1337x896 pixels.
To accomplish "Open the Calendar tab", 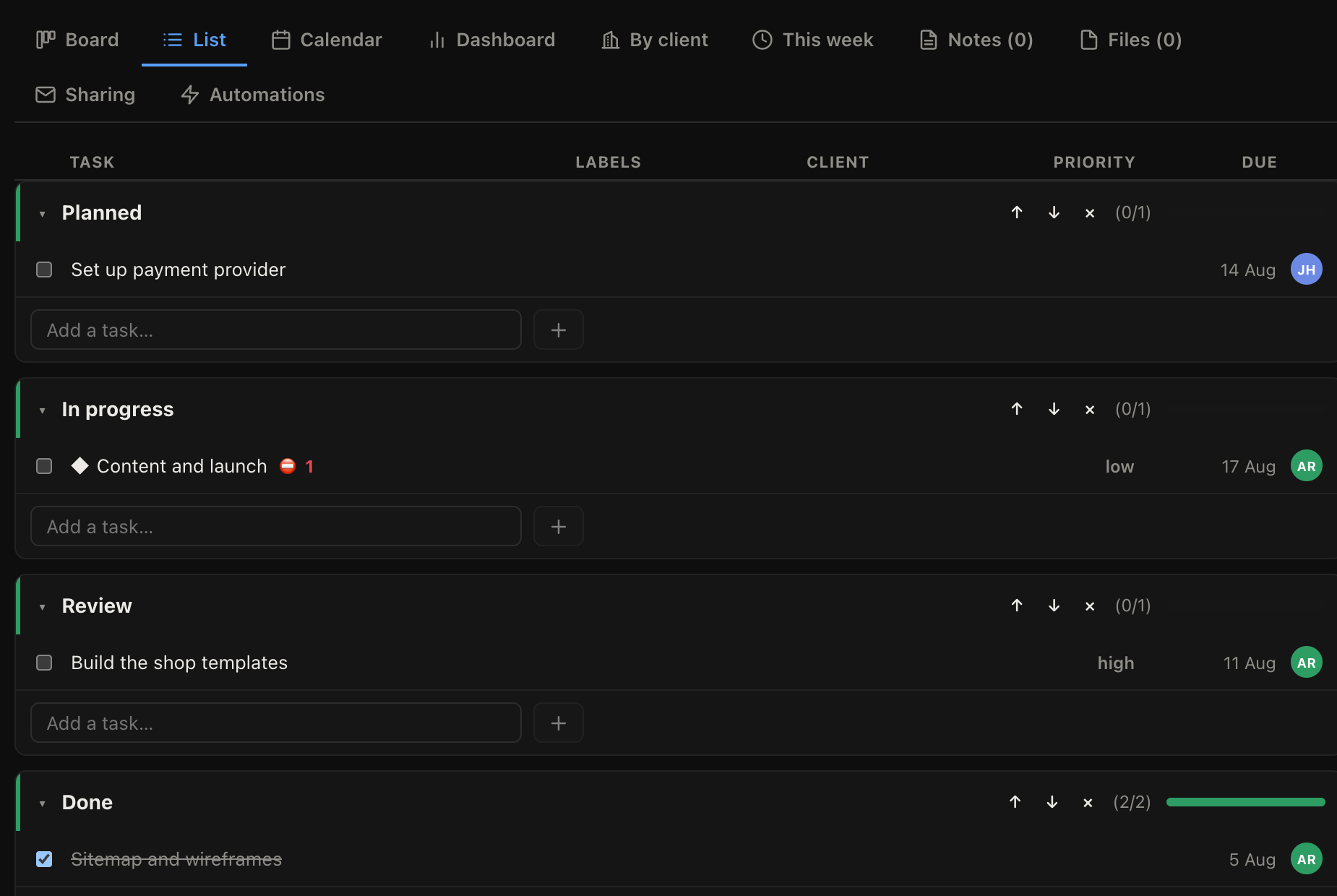I will (327, 40).
